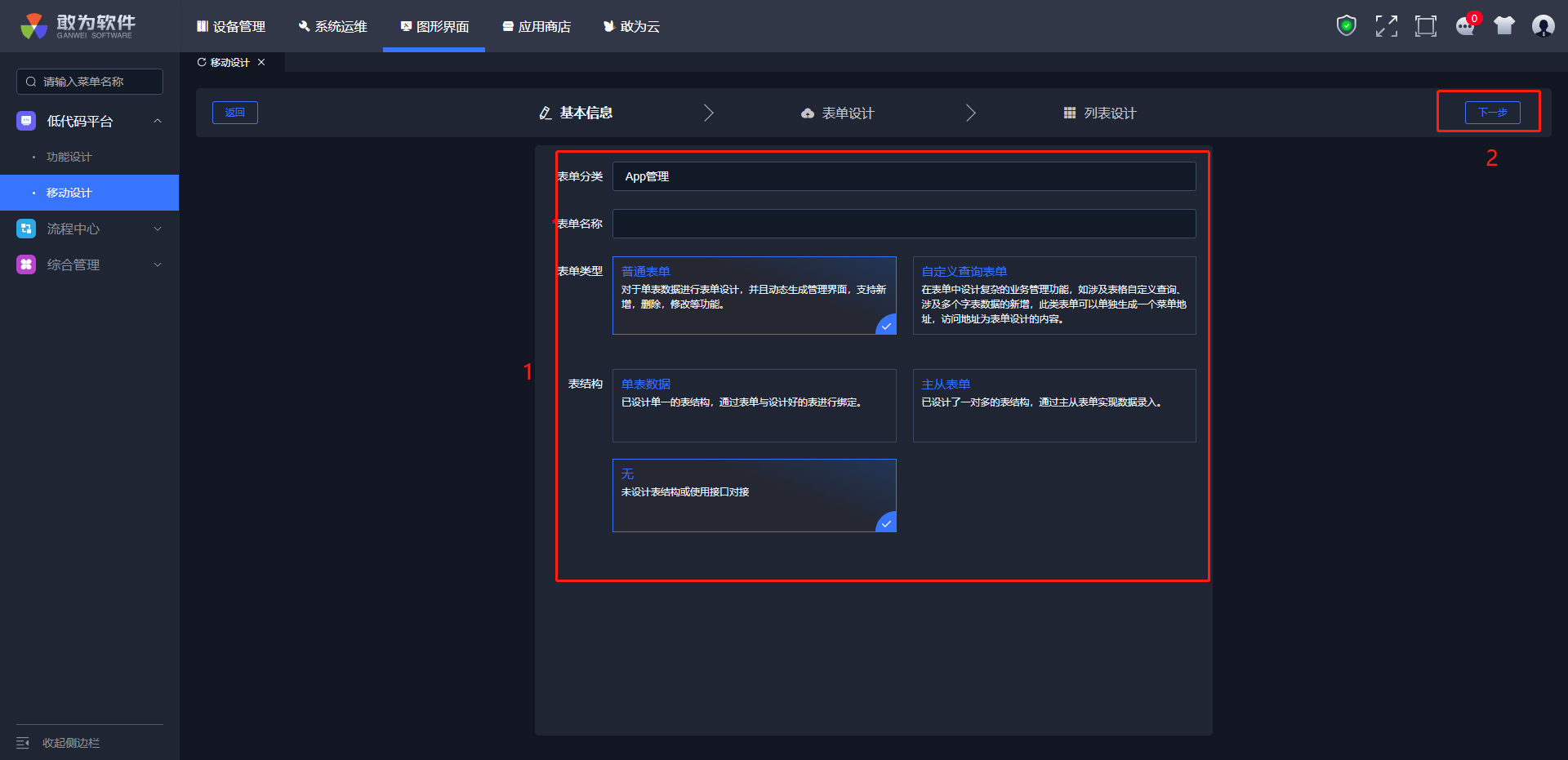Open 功能设计 in the sidebar
The image size is (1568, 760).
click(x=90, y=157)
